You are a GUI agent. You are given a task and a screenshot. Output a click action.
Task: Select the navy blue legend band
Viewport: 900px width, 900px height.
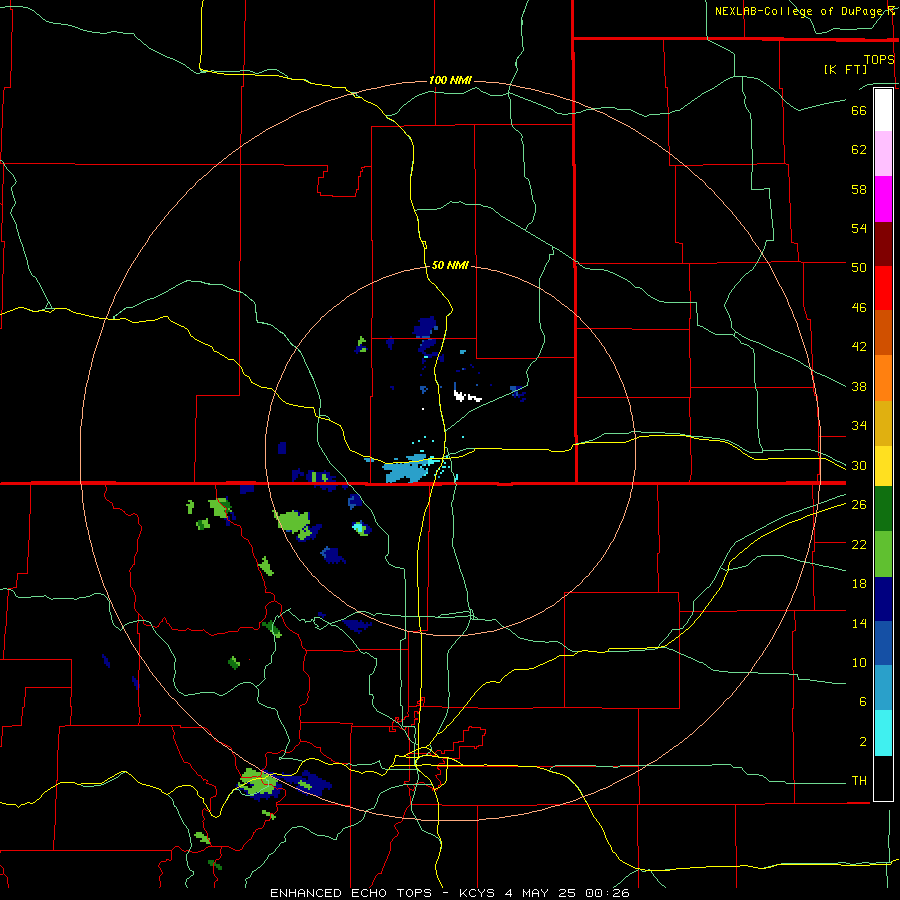[x=883, y=599]
